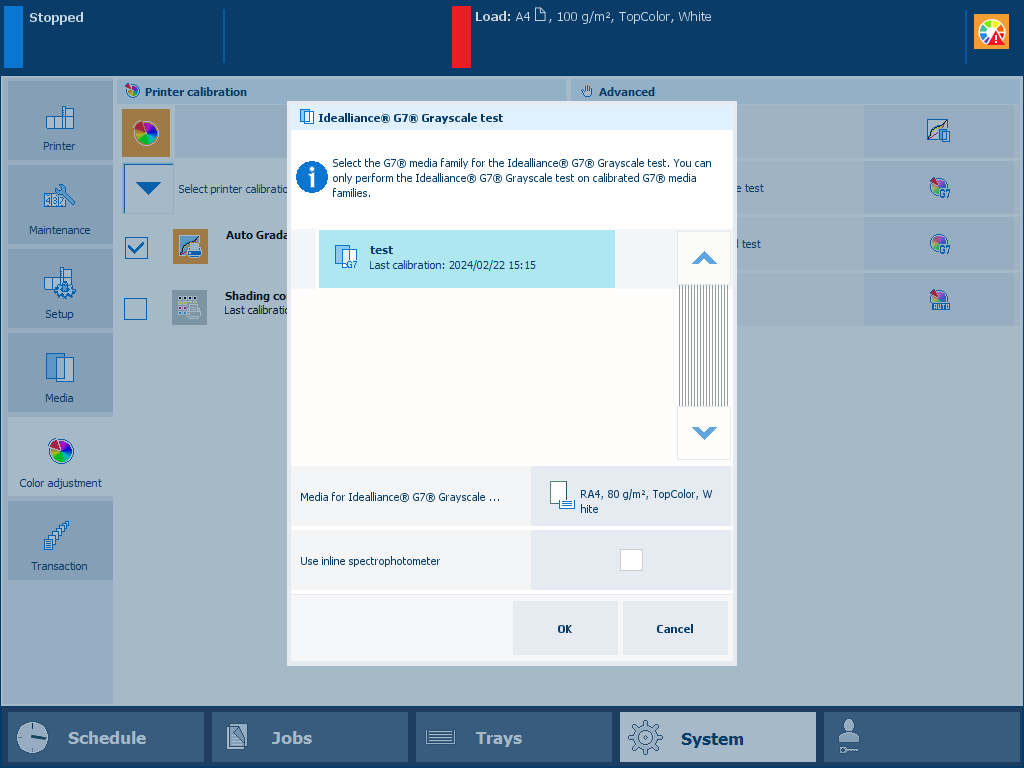The image size is (1024, 768).
Task: Enable Use inline spectrophotometer checkbox
Action: [631, 560]
